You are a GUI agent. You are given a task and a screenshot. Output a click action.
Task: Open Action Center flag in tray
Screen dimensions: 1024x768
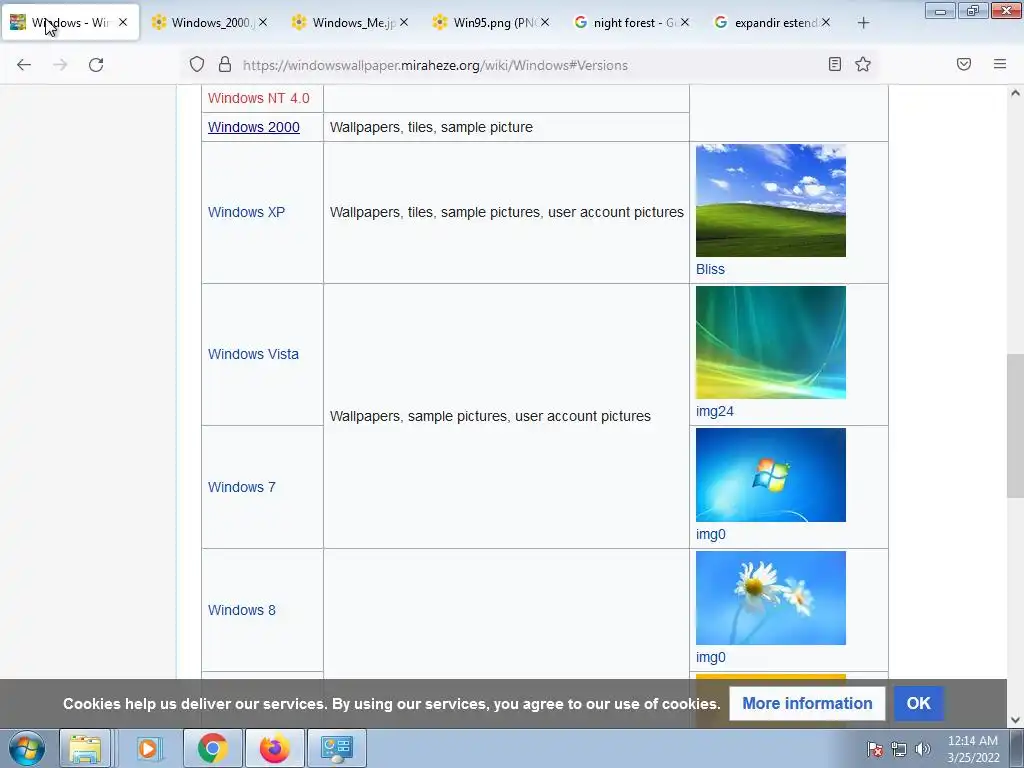pos(875,749)
